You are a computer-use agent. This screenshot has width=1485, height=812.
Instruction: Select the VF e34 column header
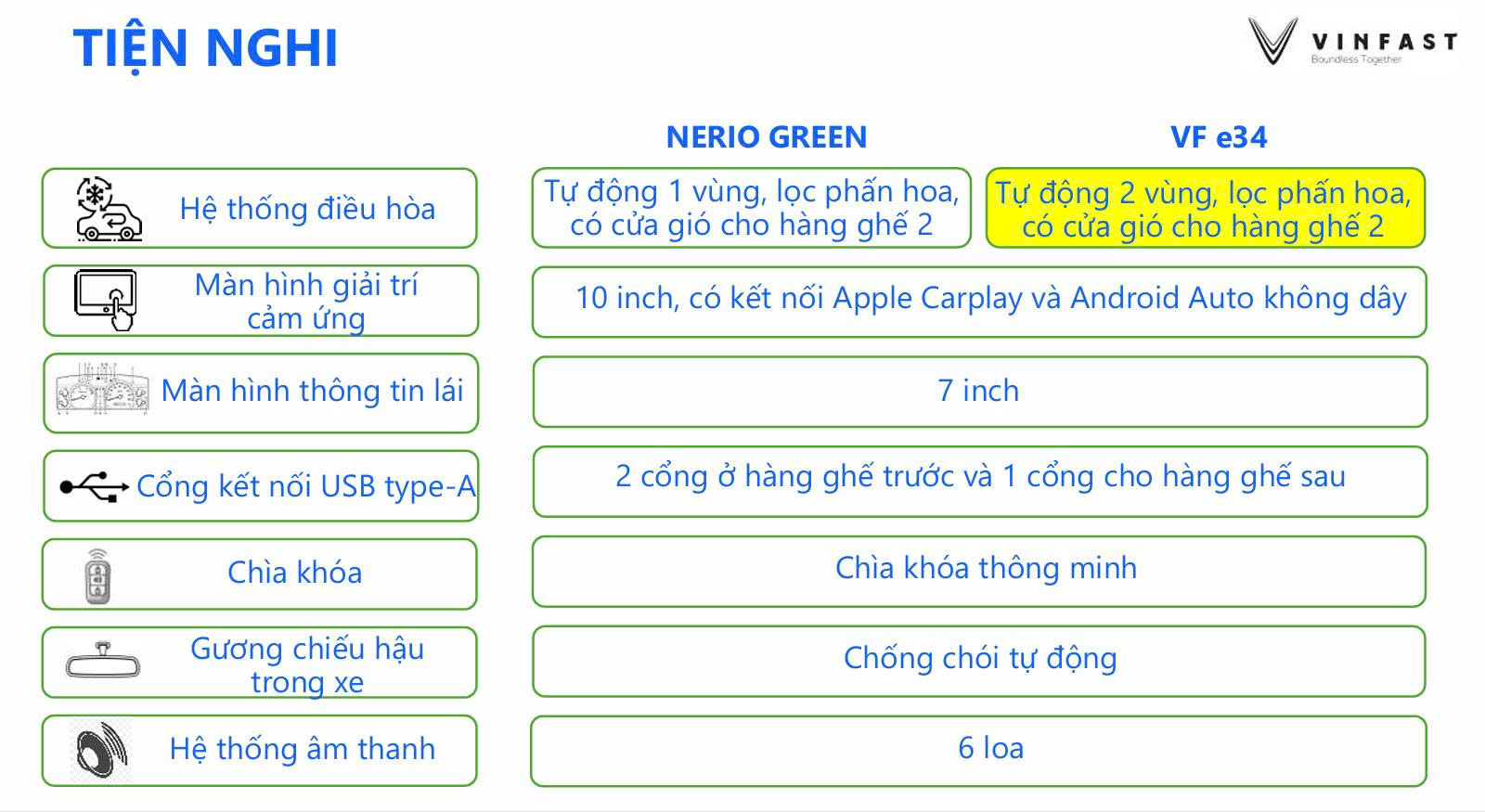1218,137
